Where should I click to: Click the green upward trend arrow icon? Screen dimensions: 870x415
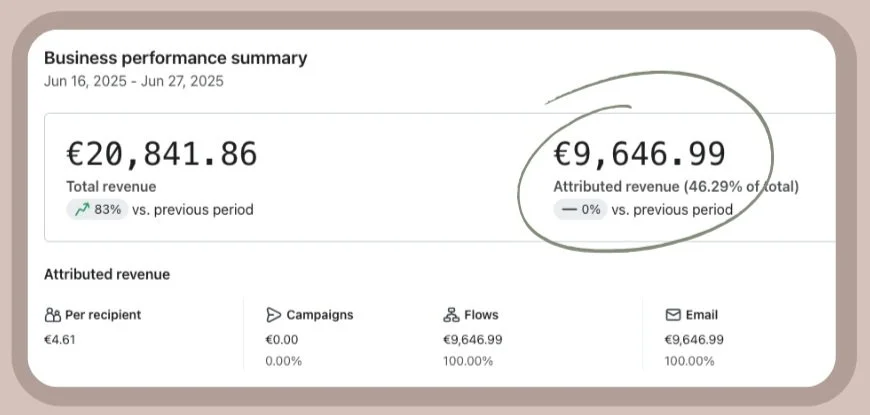tap(80, 210)
